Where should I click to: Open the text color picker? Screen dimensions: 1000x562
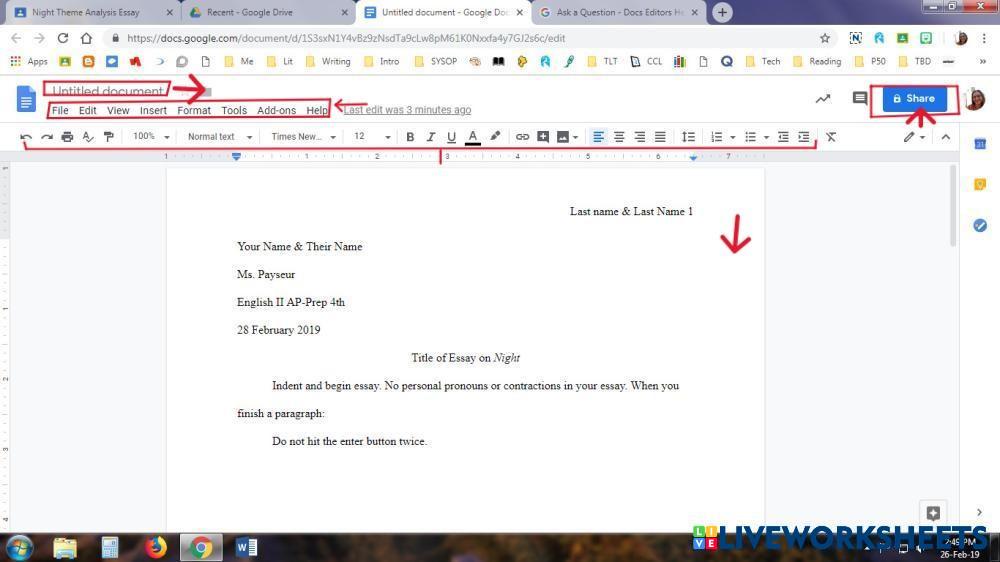click(x=473, y=137)
